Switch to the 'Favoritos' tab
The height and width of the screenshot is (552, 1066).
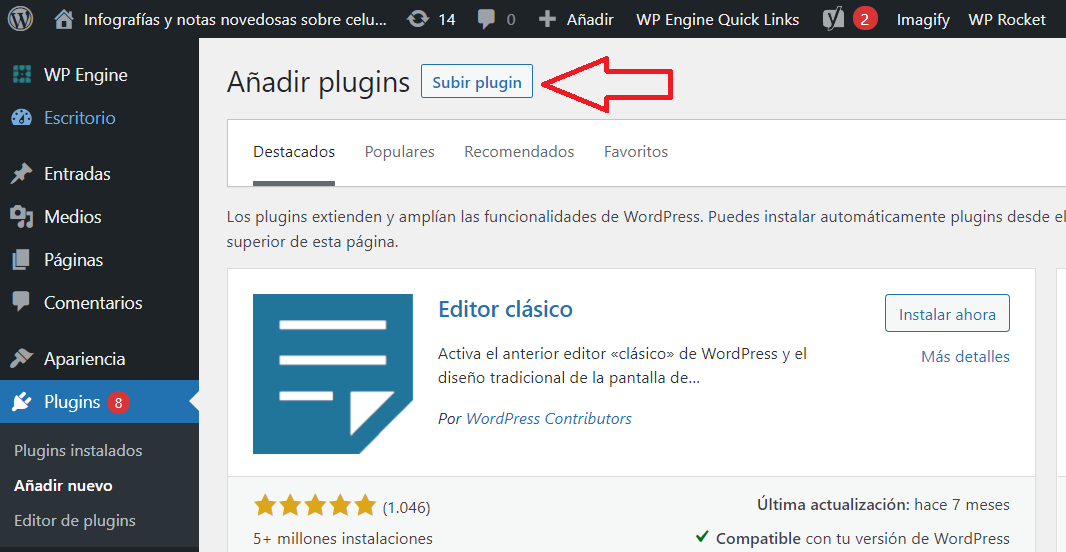(636, 152)
